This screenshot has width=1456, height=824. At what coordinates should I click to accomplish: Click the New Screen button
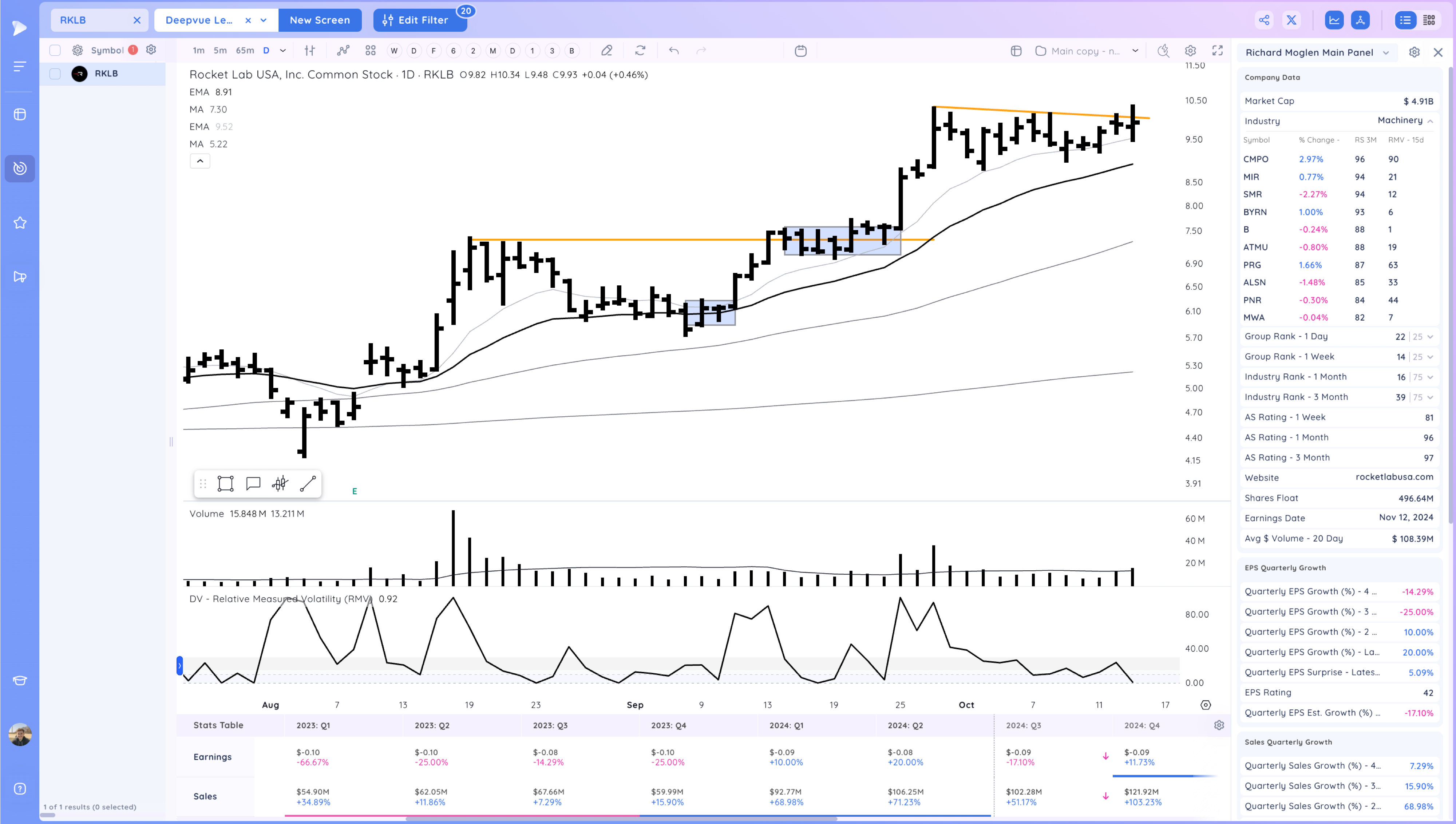pos(320,20)
